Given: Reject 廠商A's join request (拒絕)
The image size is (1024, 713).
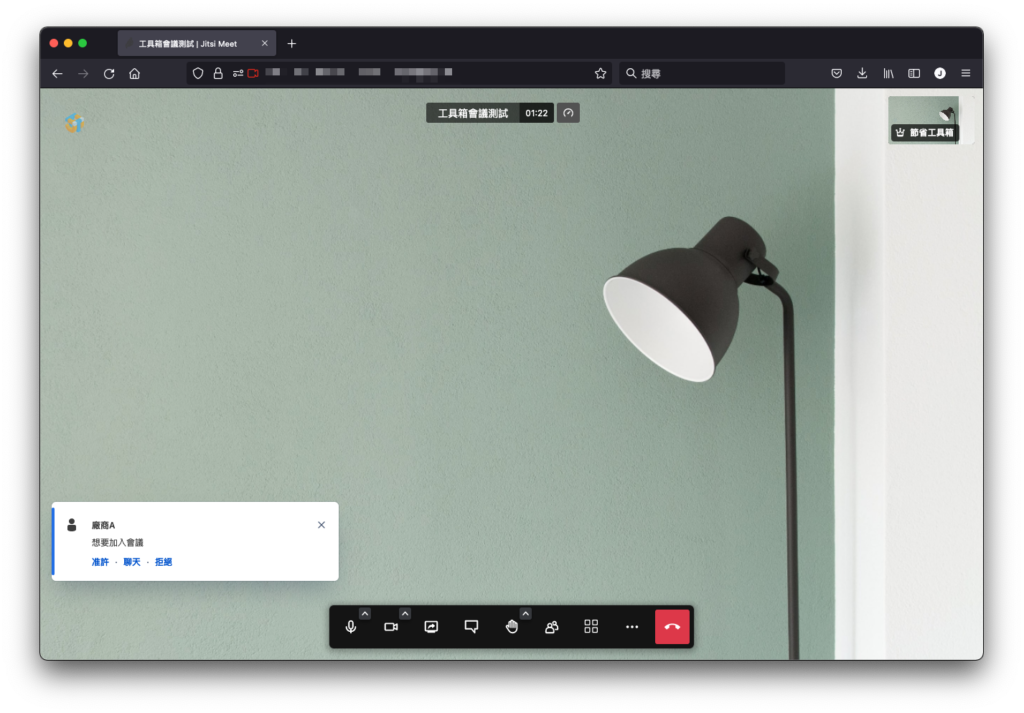Looking at the screenshot, I should (163, 562).
